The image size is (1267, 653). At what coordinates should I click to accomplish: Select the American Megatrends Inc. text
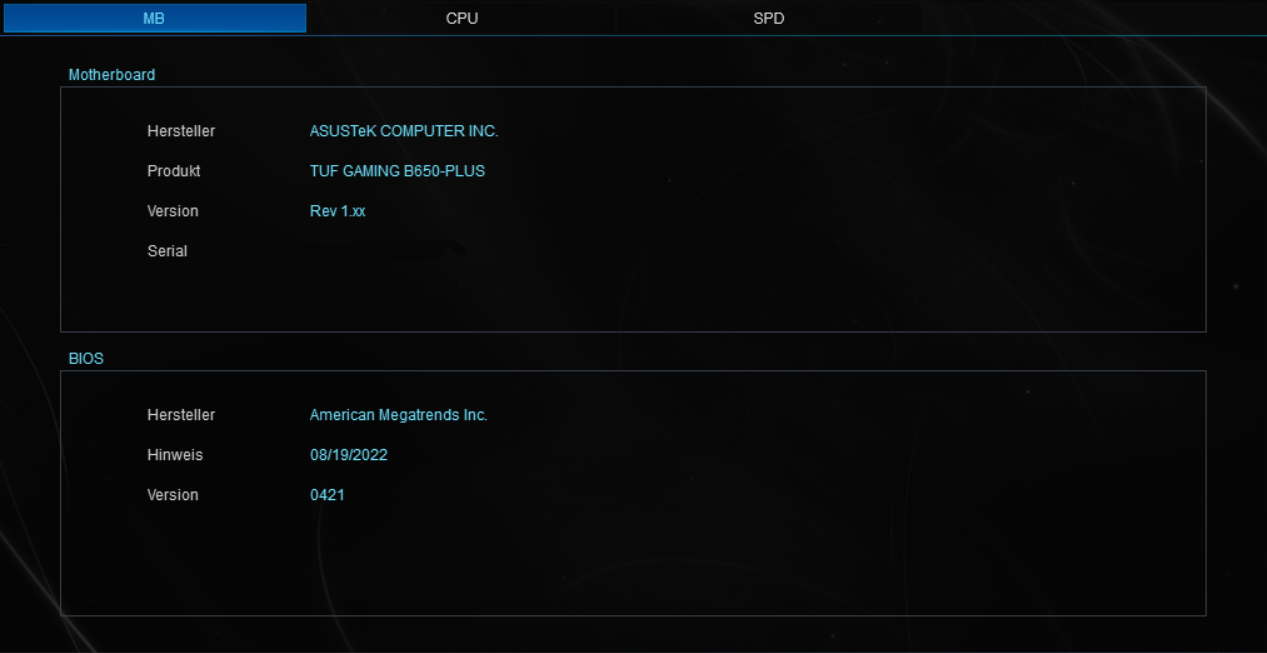tap(398, 415)
